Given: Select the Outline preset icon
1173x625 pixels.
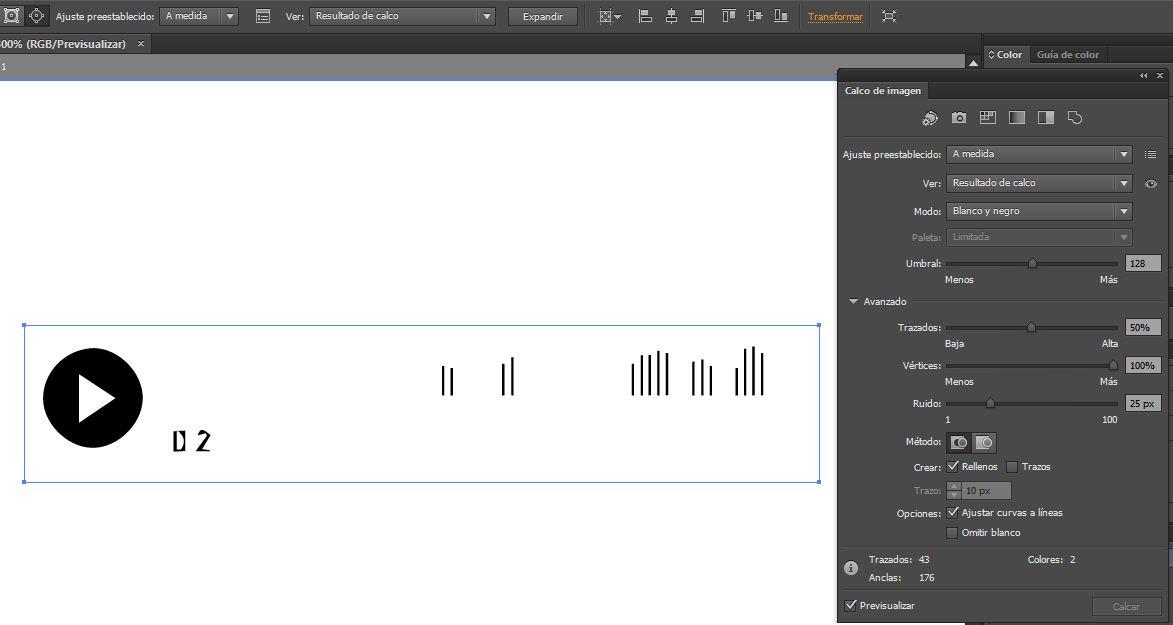Looking at the screenshot, I should pyautogui.click(x=1075, y=118).
